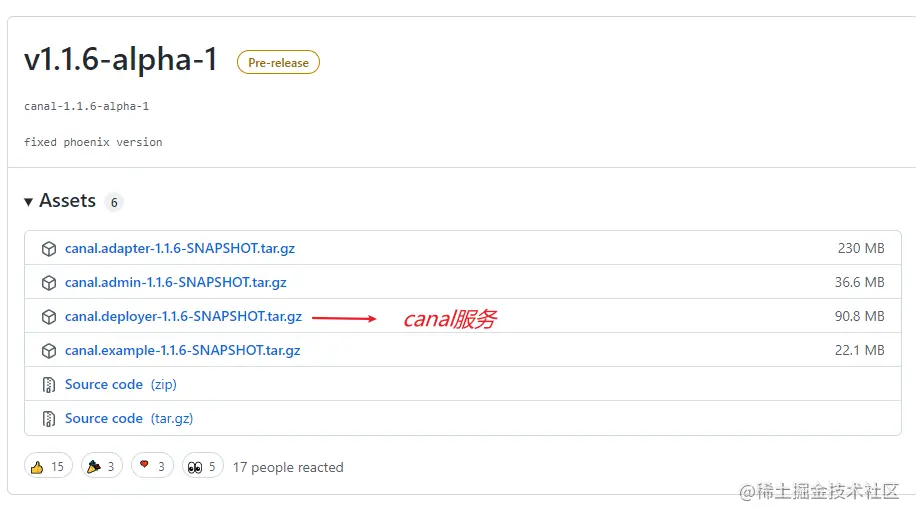Select the 90.8 MB file size
Screen dimensions: 916x518
(x=859, y=316)
